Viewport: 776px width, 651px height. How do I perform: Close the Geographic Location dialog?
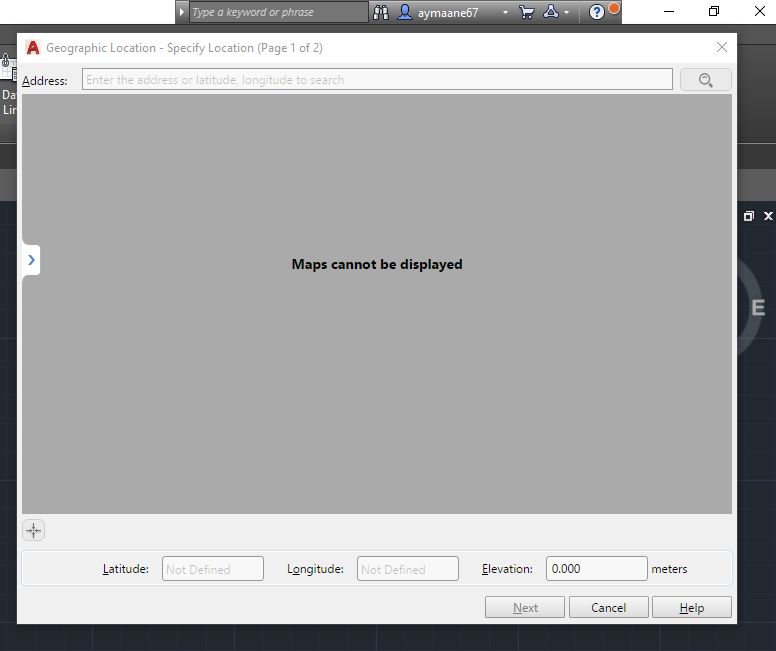722,48
